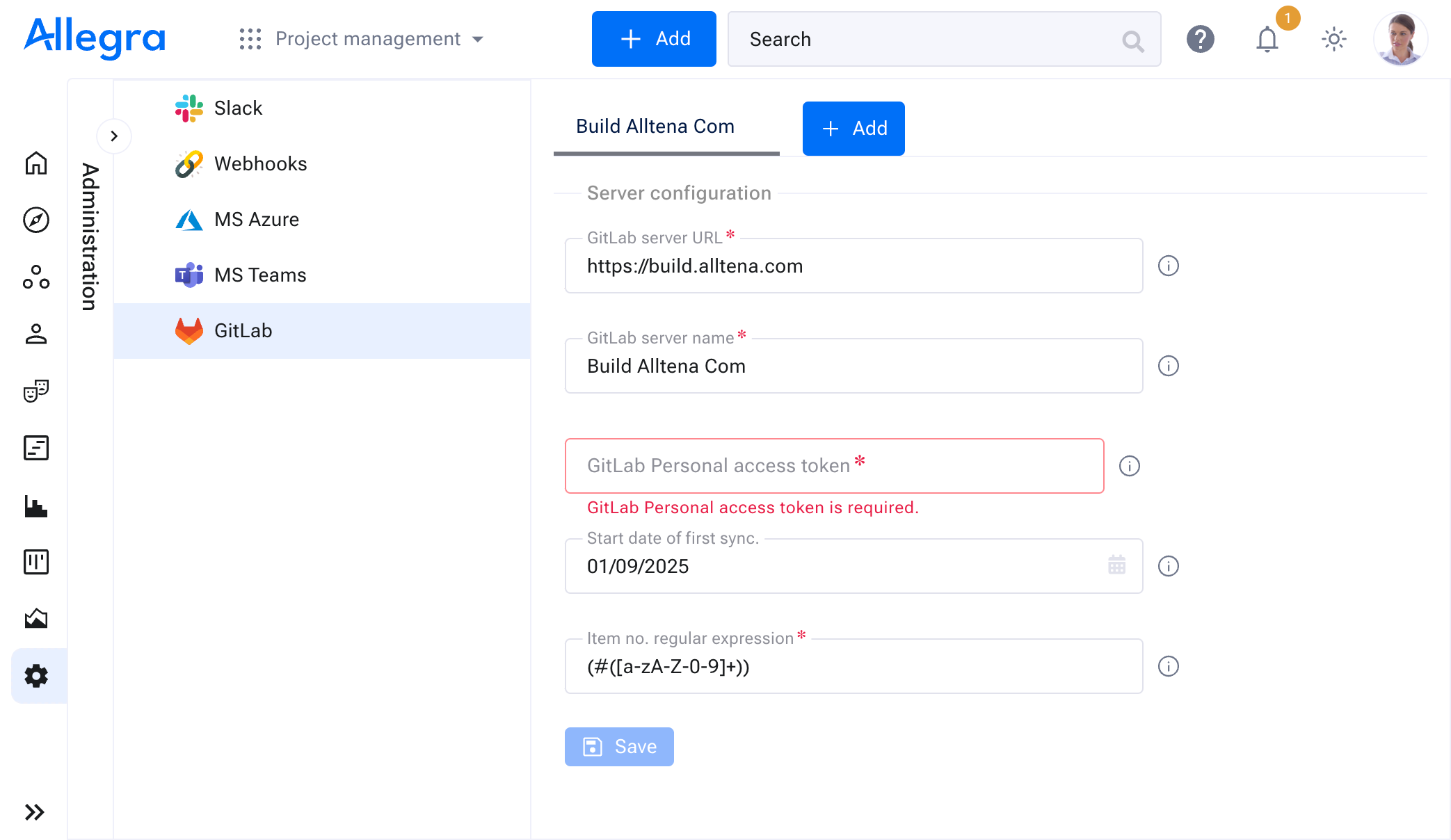The width and height of the screenshot is (1451, 840).
Task: Click Add new GitLab configuration button
Action: (852, 128)
